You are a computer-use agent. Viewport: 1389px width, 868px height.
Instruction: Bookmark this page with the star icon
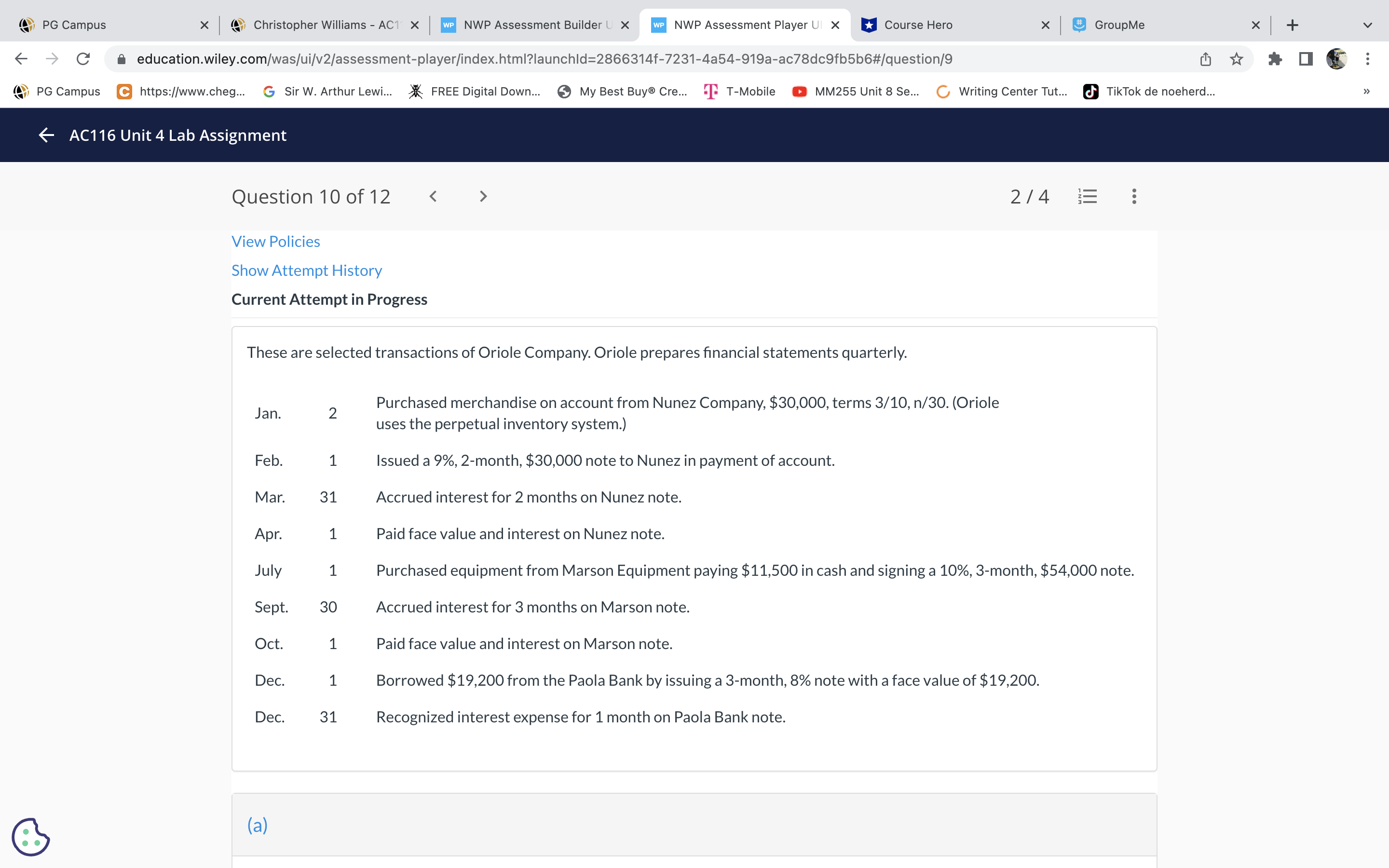1236,59
